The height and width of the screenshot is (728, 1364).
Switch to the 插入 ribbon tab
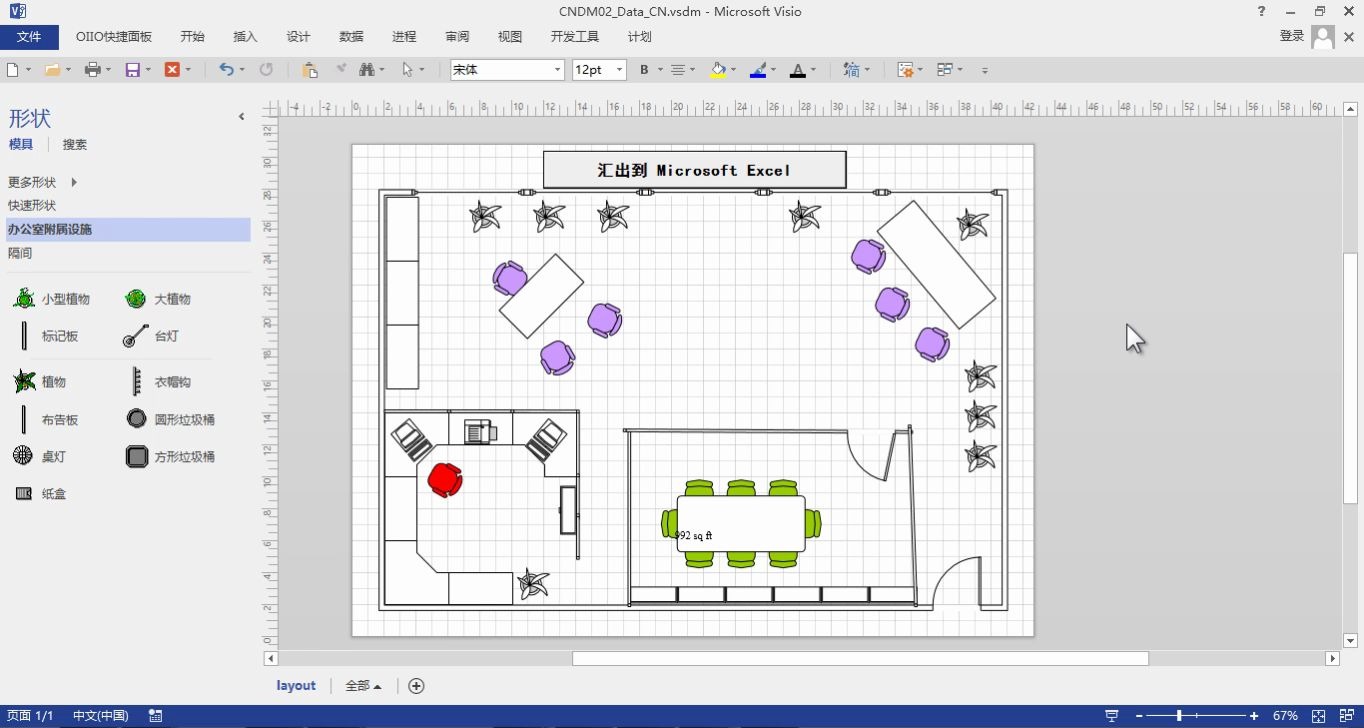coord(245,36)
